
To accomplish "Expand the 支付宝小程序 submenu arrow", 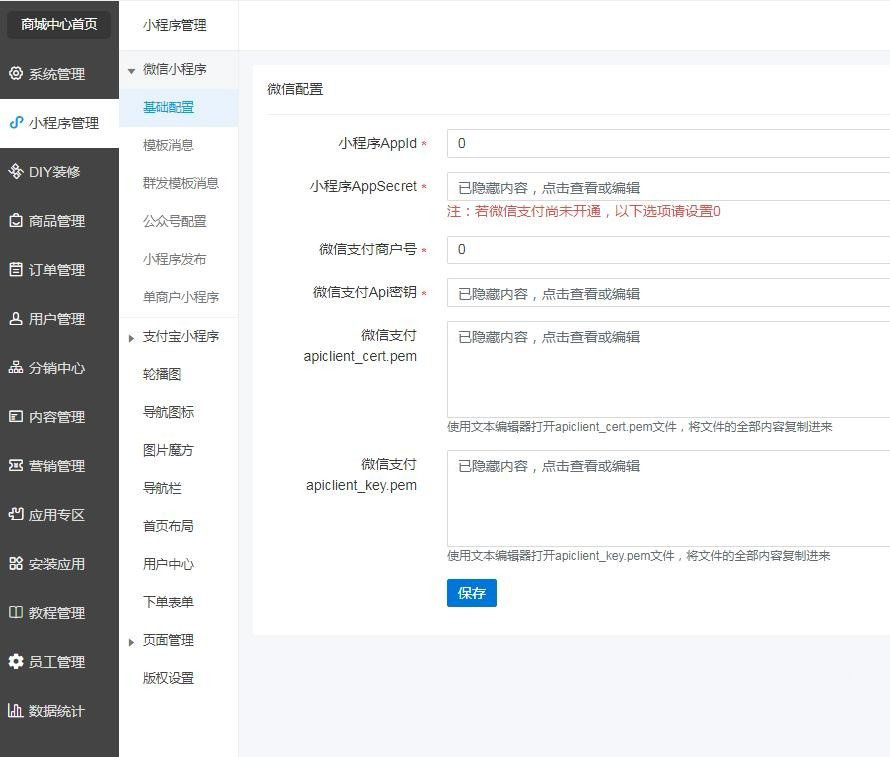I will [x=131, y=338].
